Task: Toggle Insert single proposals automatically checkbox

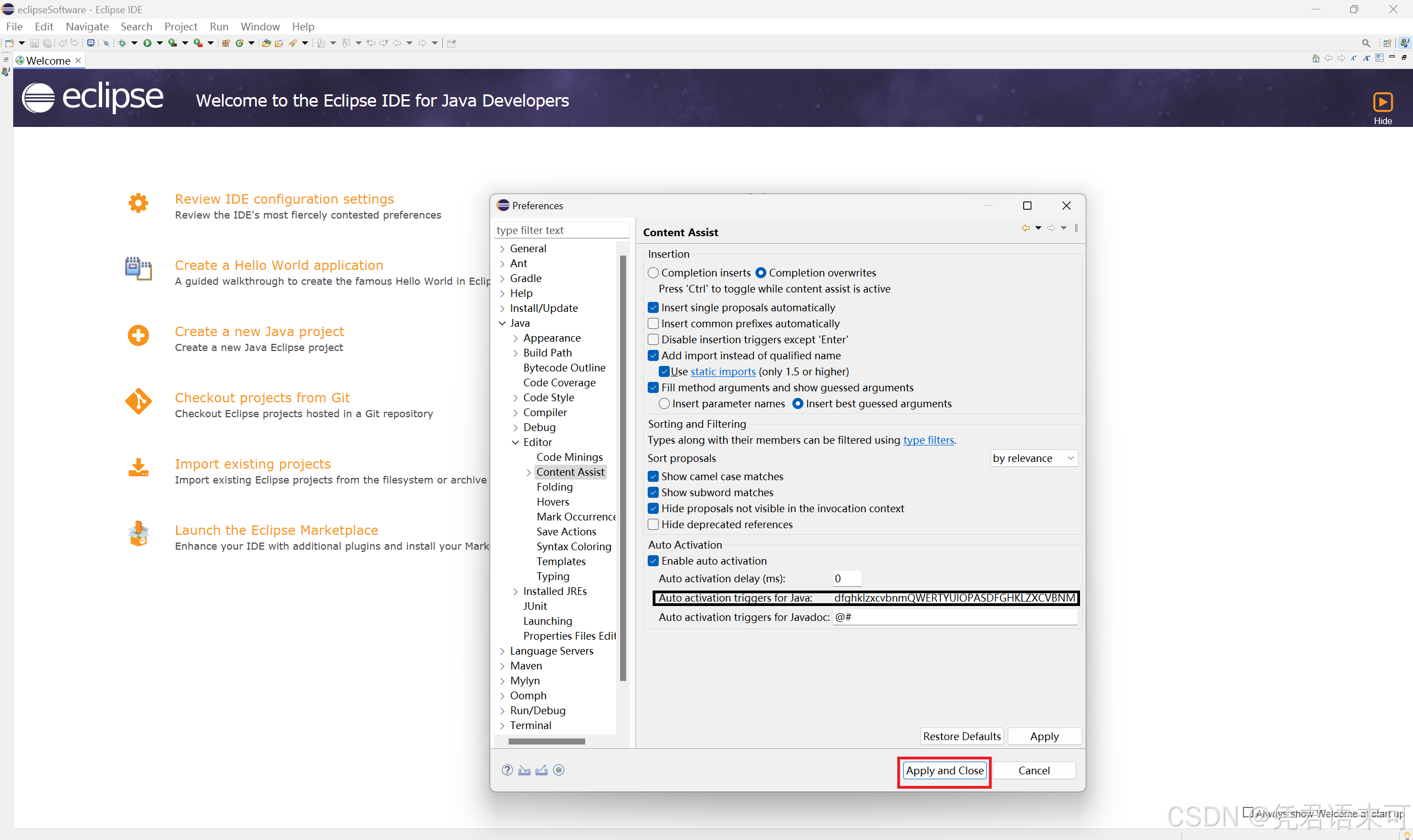Action: 653,307
